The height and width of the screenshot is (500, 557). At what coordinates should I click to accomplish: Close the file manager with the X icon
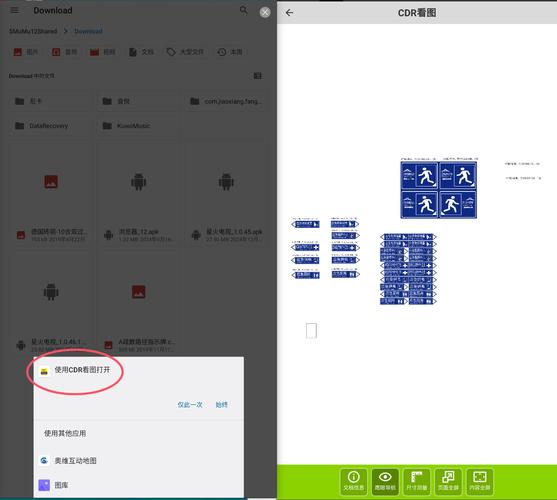tap(265, 12)
